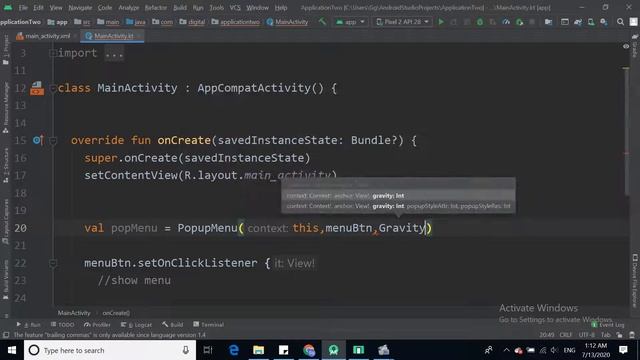Image resolution: width=640 pixels, height=360 pixels.
Task: Click the CRLF line separator in status bar
Action: [x=565, y=335]
